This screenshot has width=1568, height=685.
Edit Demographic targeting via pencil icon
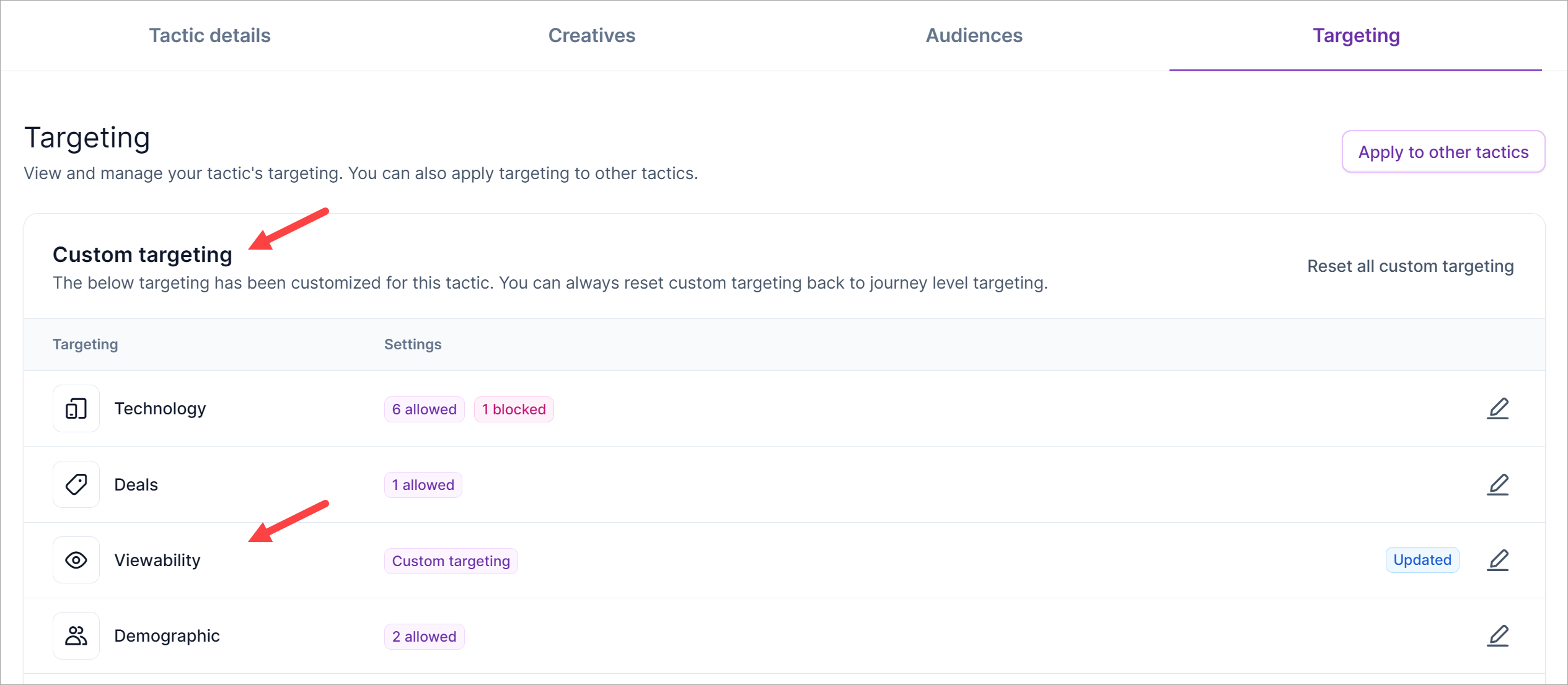[x=1497, y=635]
